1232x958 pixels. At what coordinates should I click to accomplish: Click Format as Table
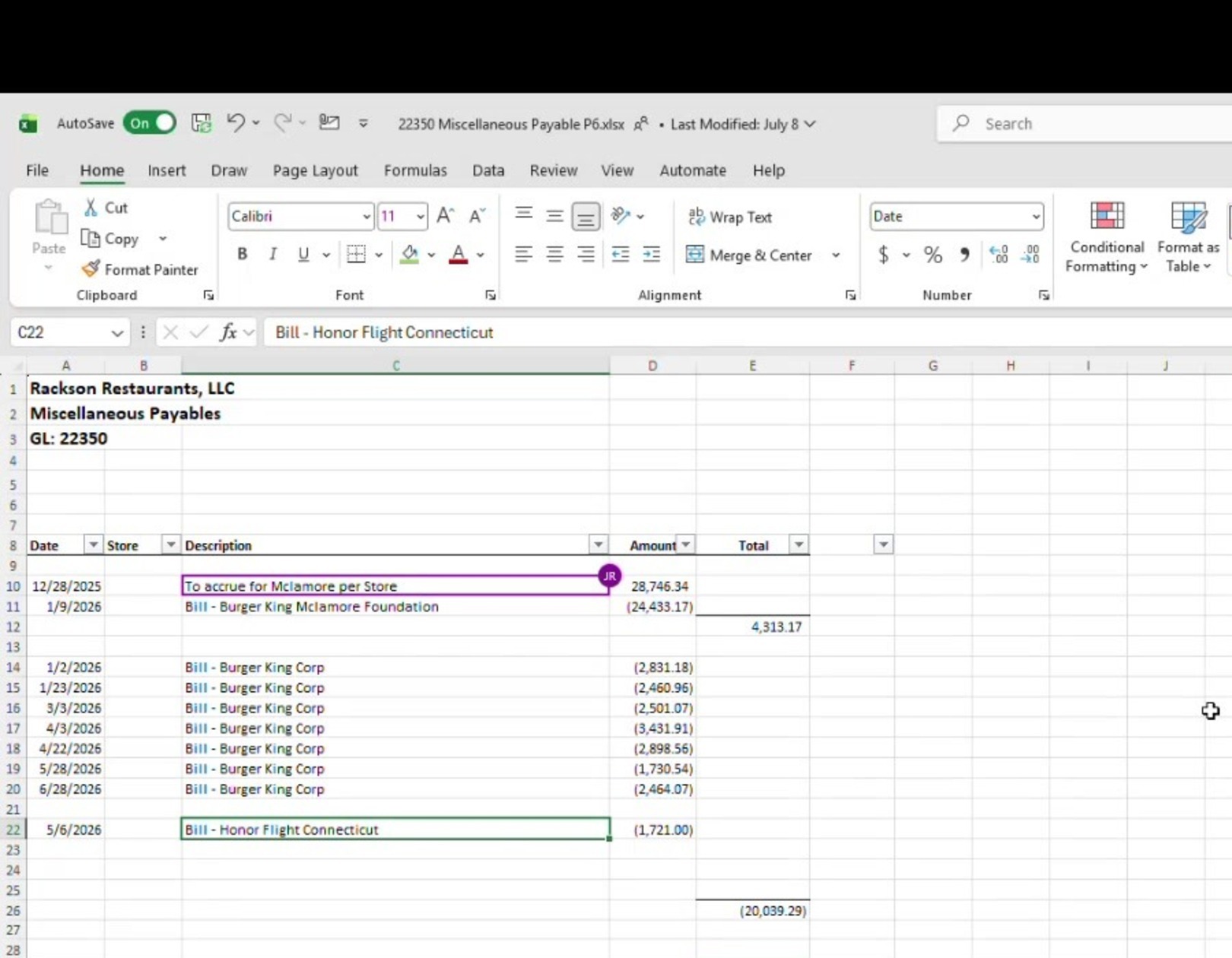1188,237
